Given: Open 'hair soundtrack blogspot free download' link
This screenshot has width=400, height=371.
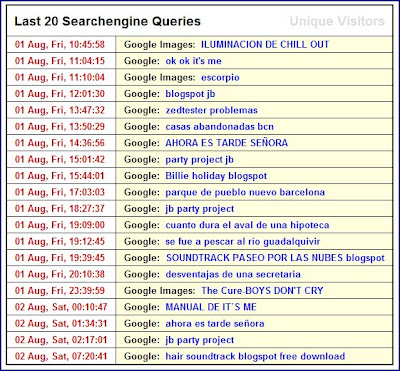Looking at the screenshot, I should (255, 356).
